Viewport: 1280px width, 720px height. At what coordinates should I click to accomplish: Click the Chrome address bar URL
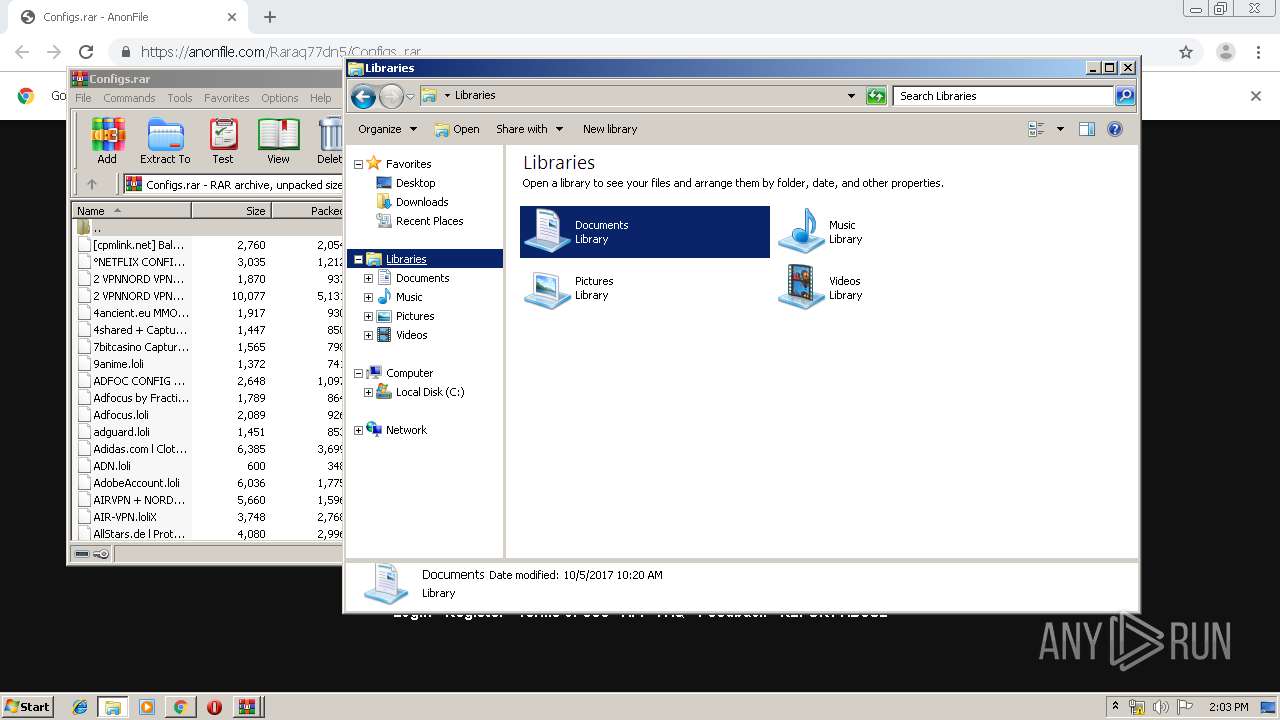(x=281, y=52)
